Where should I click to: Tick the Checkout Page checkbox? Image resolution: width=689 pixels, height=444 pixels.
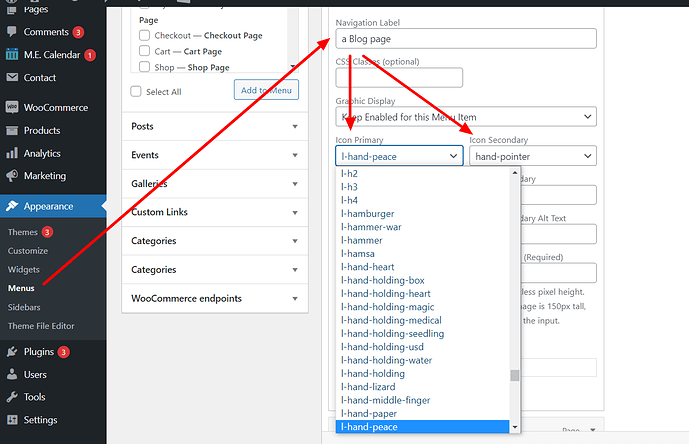coord(145,36)
